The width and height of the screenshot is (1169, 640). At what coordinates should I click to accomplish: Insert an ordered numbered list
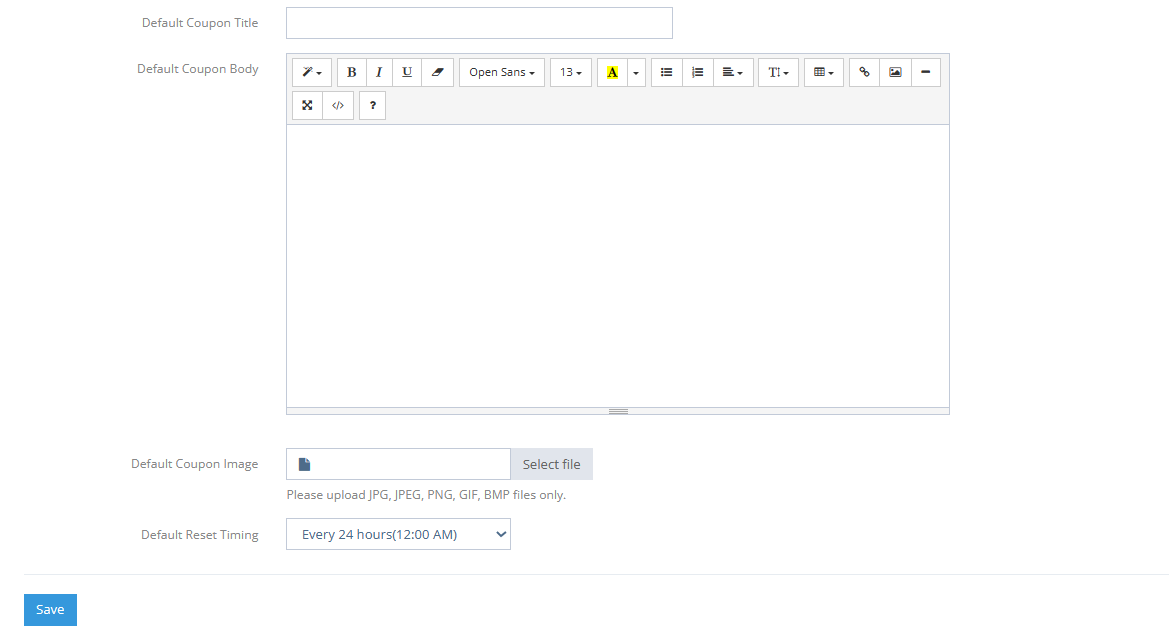pyautogui.click(x=698, y=72)
